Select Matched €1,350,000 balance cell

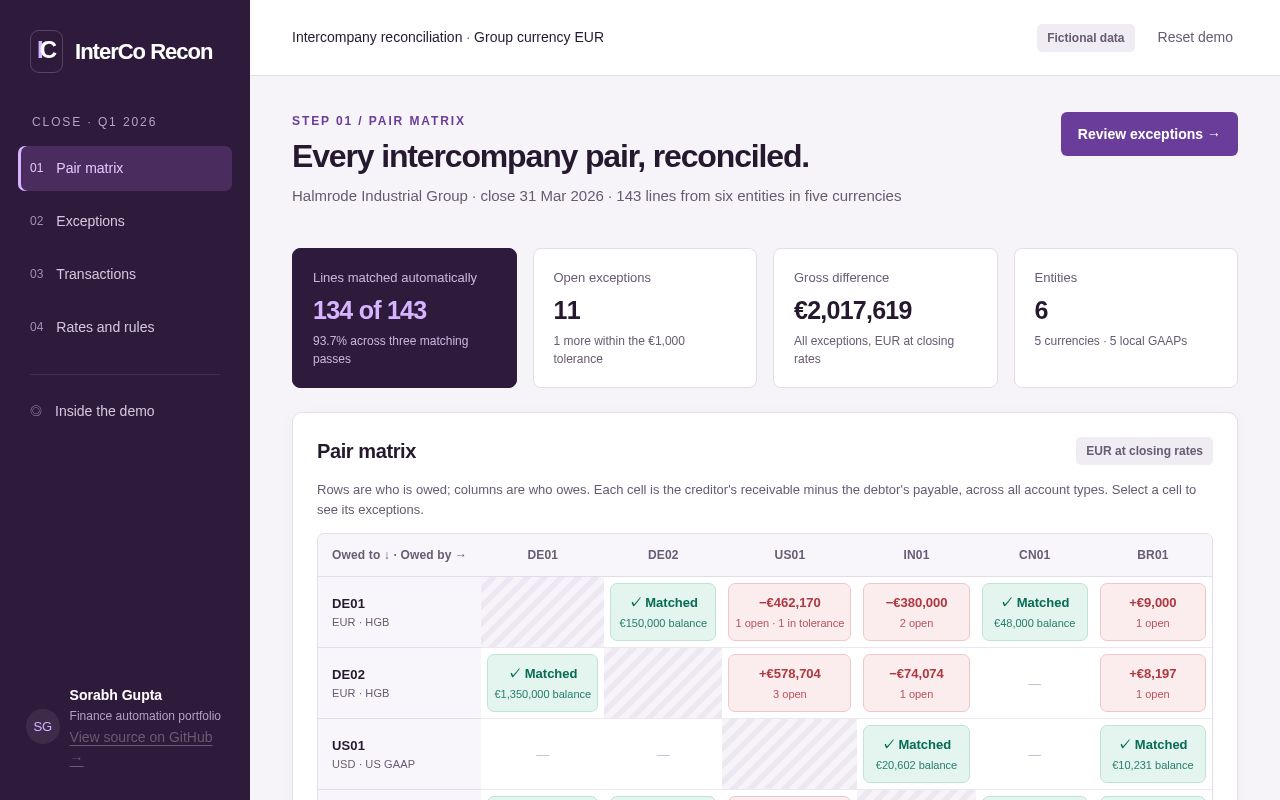(x=542, y=683)
